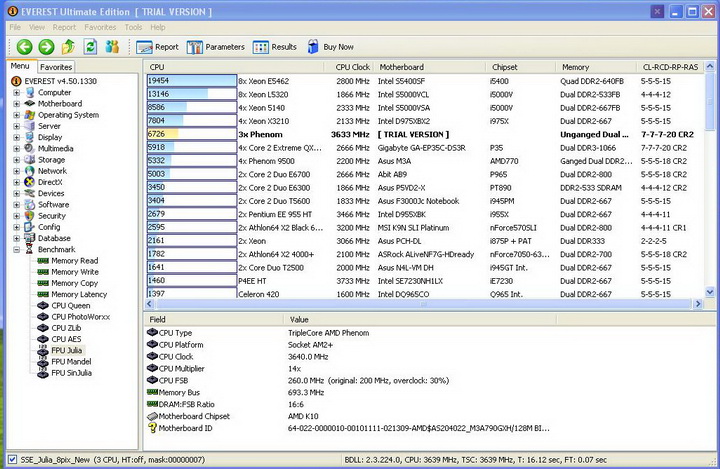The height and width of the screenshot is (469, 720).
Task: Switch to the Menu tab
Action: pos(20,66)
